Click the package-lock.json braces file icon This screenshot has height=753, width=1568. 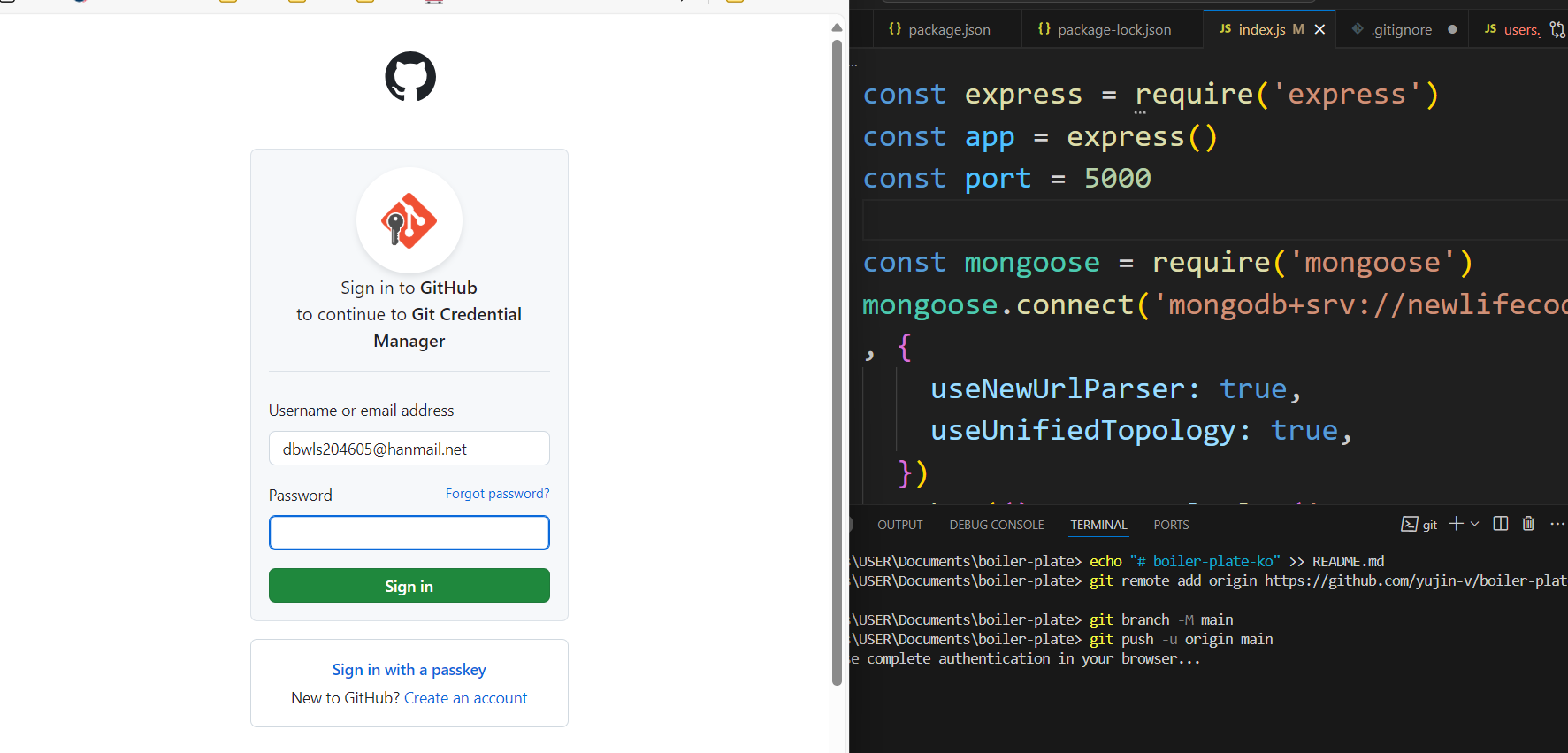coord(1044,29)
